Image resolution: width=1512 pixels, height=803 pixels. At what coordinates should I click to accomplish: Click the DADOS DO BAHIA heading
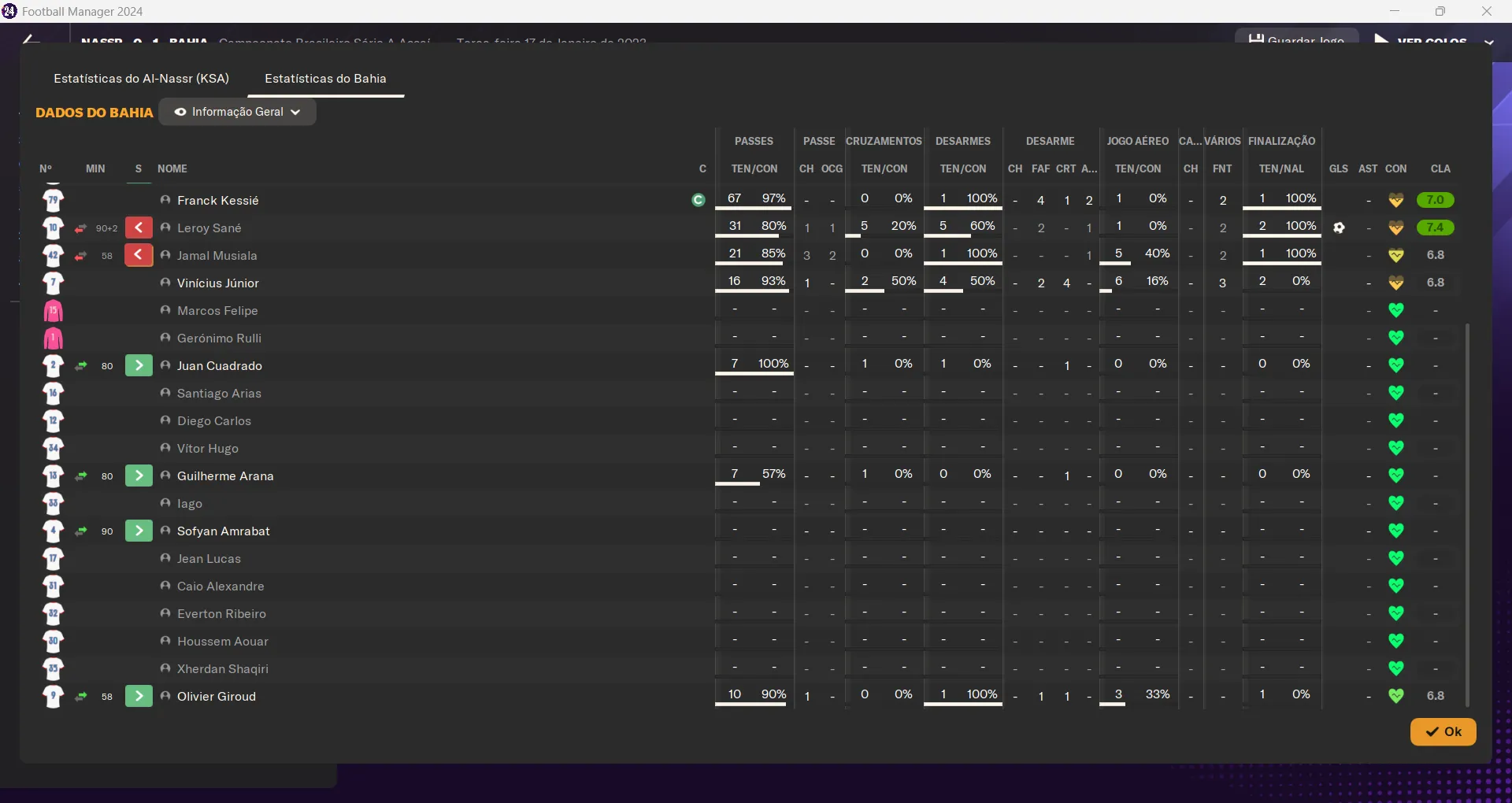[94, 113]
